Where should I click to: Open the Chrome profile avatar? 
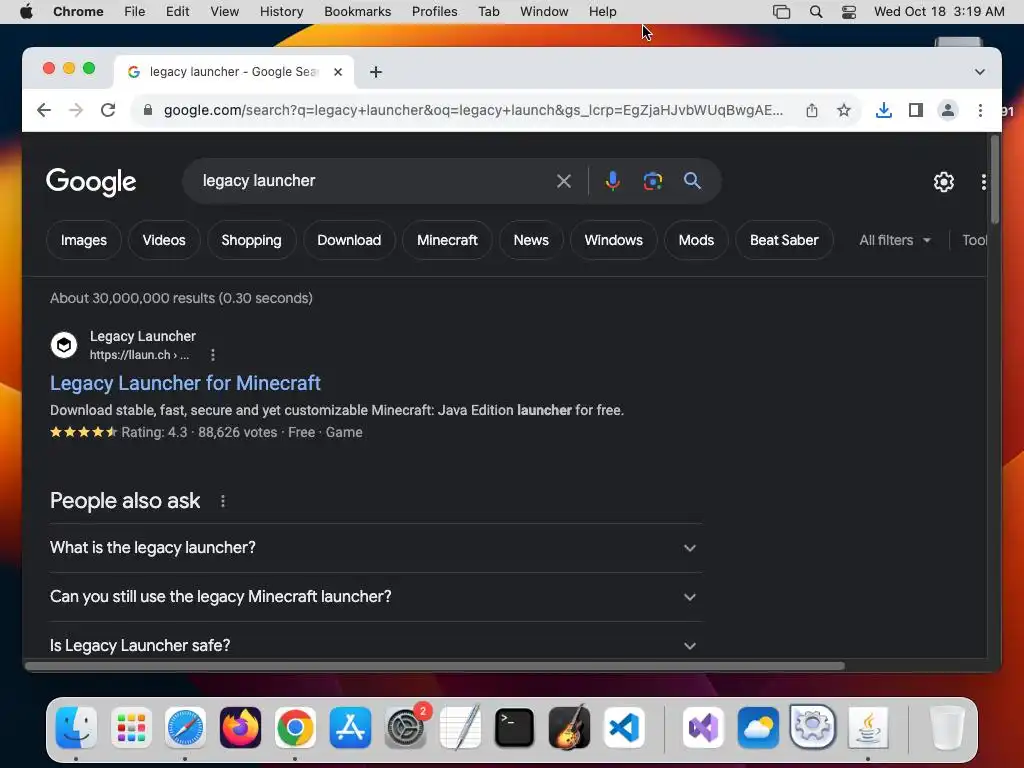point(948,110)
